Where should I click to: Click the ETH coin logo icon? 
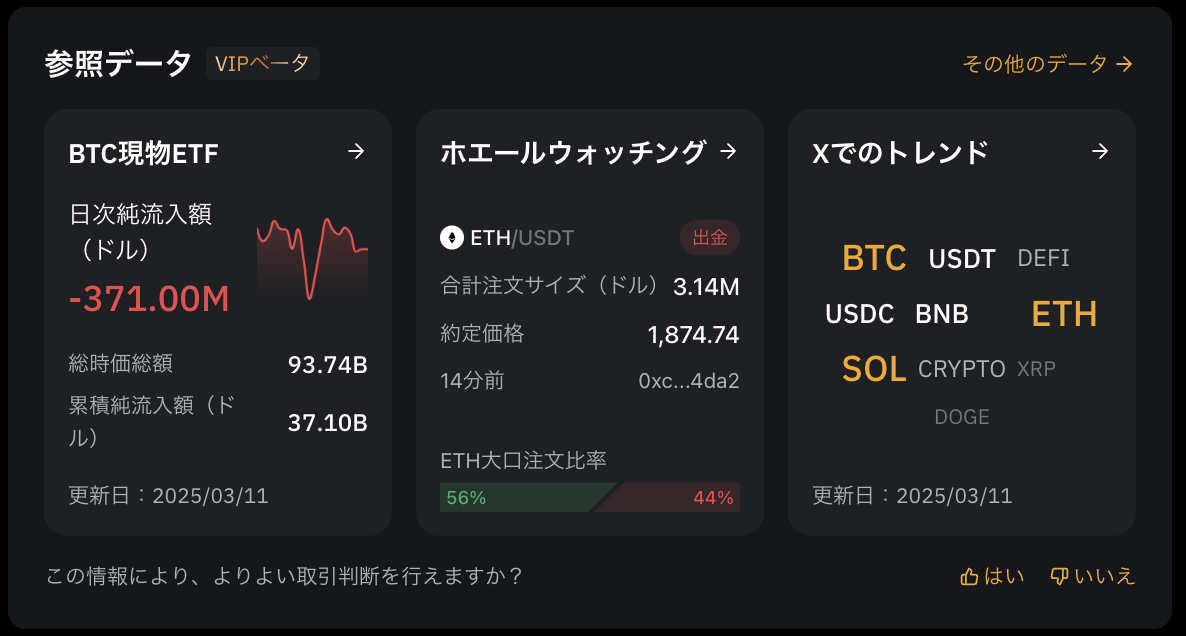coord(452,237)
